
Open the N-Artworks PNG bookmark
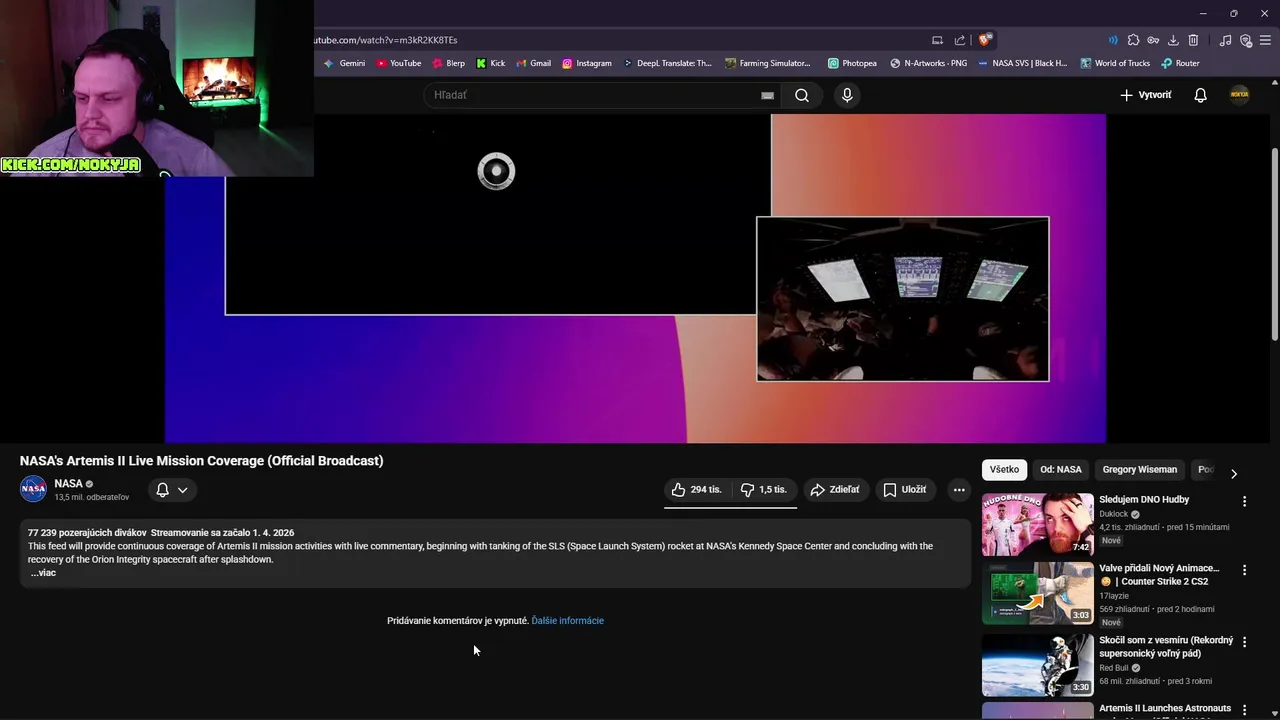[x=928, y=63]
